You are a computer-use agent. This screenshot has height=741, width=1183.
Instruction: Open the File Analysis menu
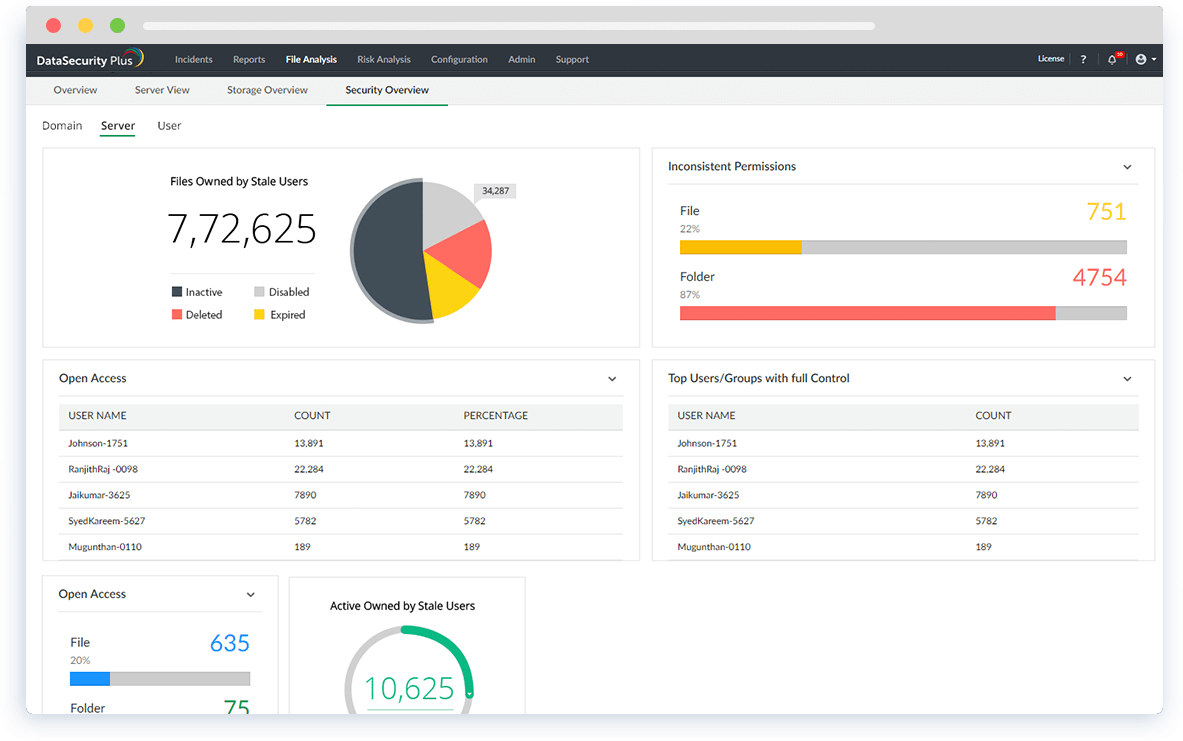311,60
